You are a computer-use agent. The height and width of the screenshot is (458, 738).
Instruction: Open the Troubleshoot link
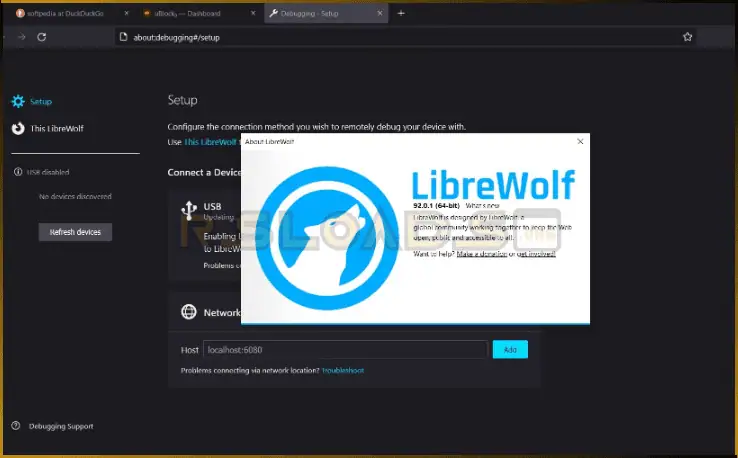pyautogui.click(x=343, y=370)
